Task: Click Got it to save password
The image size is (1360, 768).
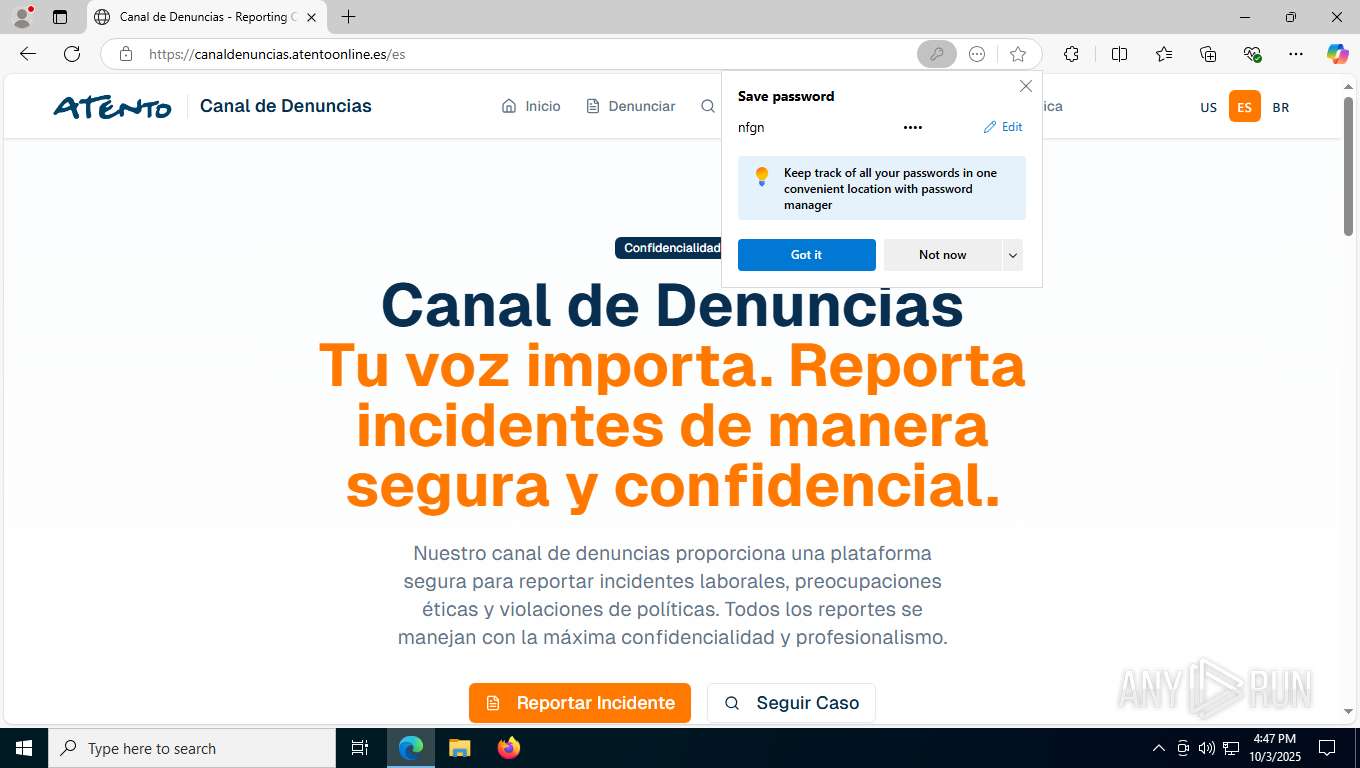Action: click(806, 255)
